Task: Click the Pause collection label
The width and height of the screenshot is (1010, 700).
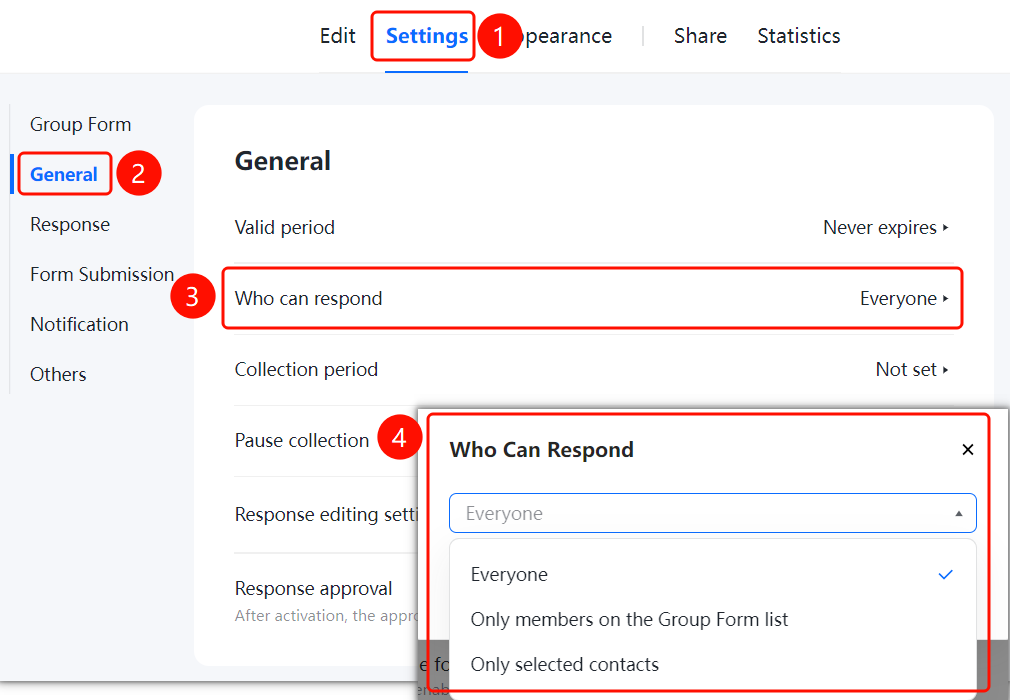Action: point(302,440)
